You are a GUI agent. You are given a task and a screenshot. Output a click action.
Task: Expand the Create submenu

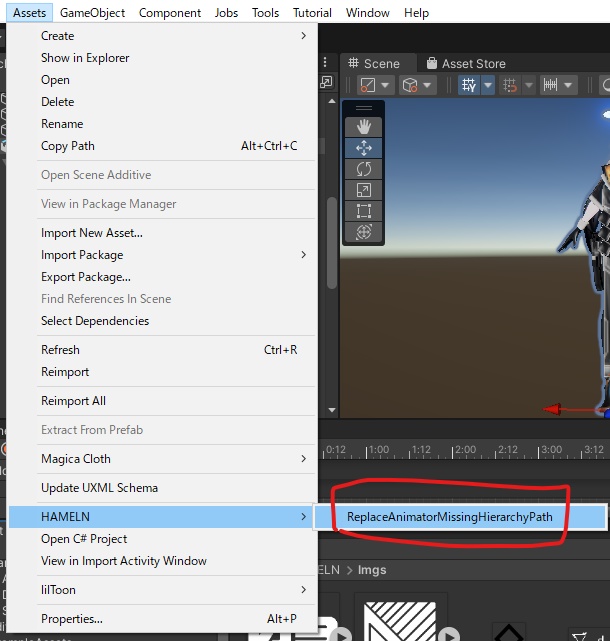[x=163, y=36]
